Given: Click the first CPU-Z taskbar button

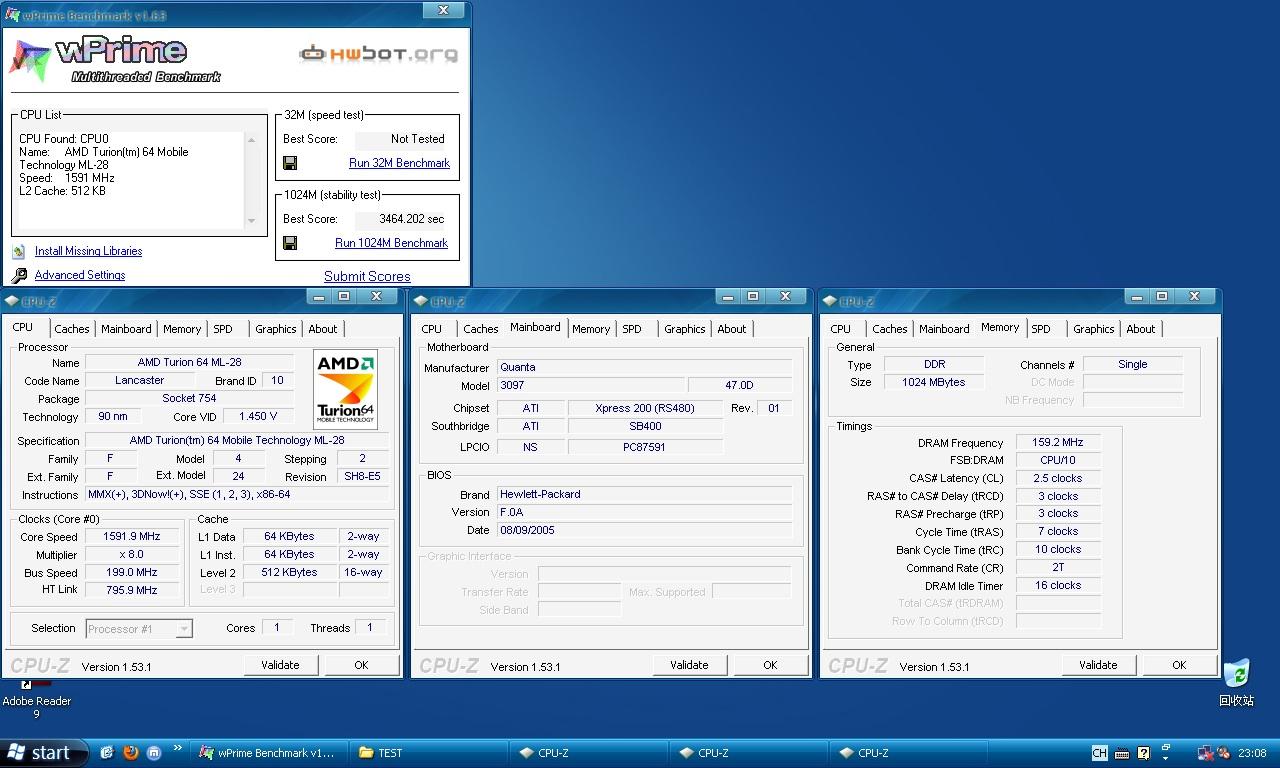Looking at the screenshot, I should (x=590, y=753).
